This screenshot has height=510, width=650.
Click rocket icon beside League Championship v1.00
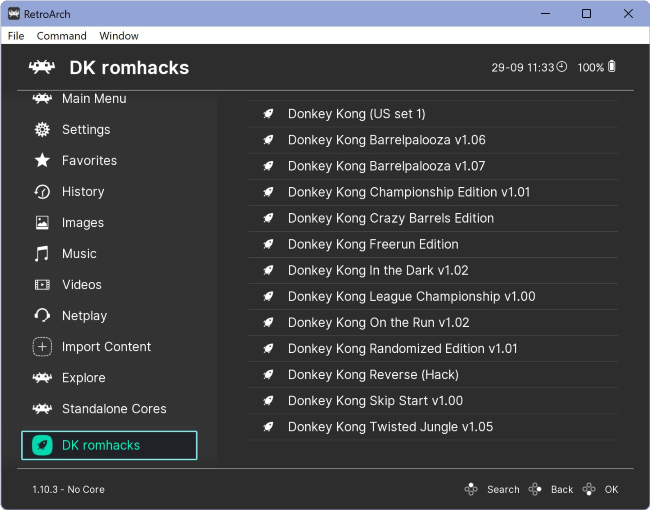pyautogui.click(x=268, y=296)
